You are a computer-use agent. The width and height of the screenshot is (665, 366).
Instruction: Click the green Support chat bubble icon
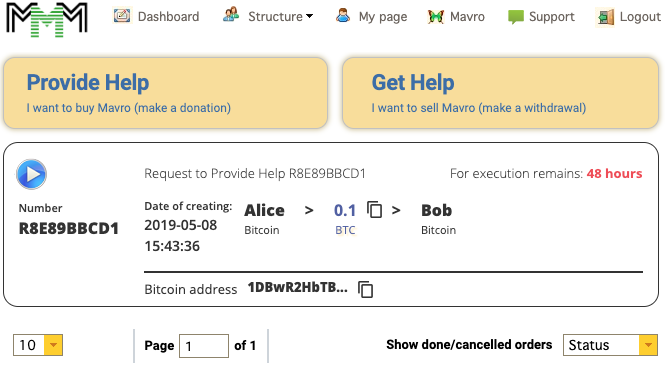(516, 17)
